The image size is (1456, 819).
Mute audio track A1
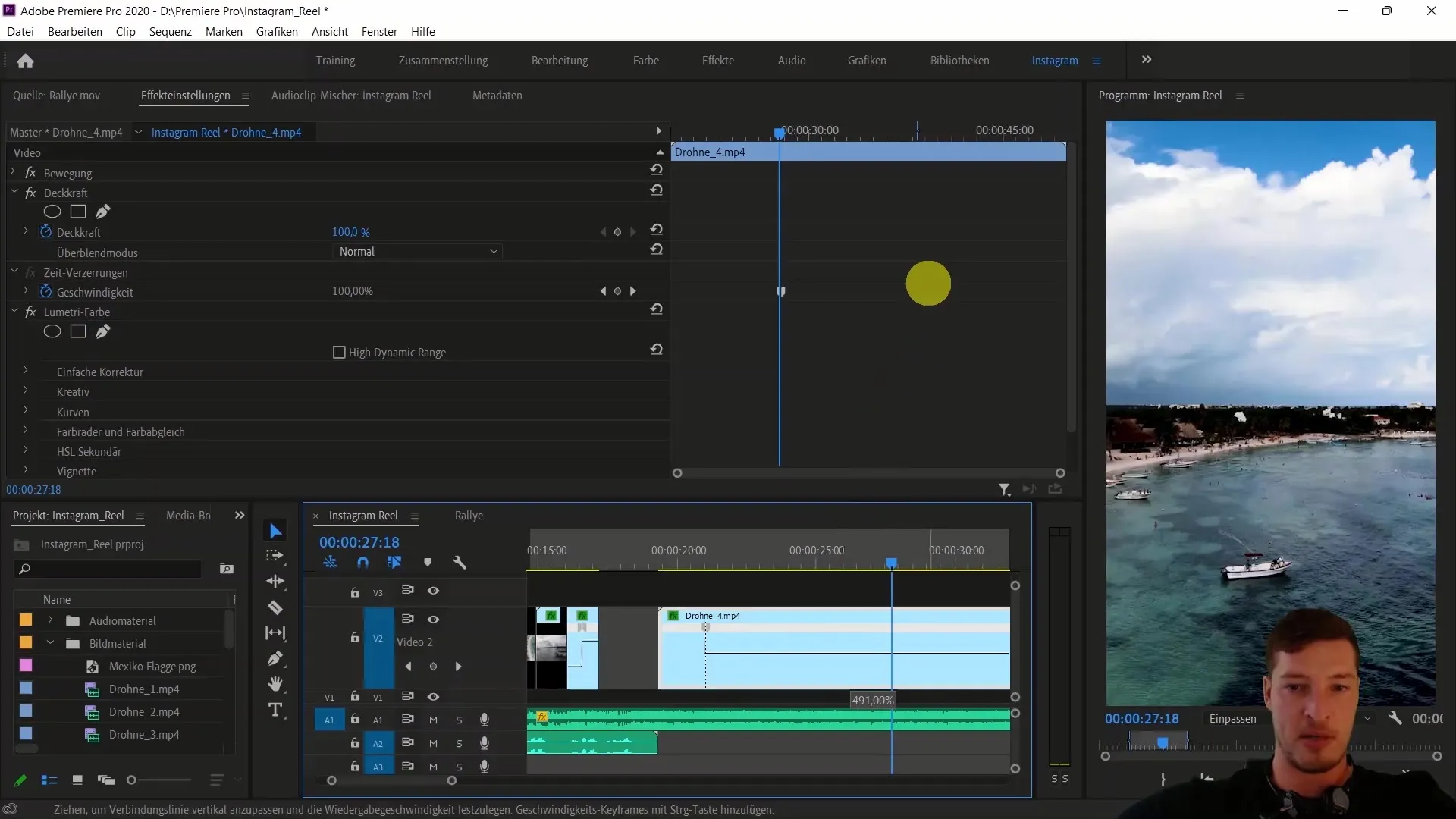pos(433,720)
